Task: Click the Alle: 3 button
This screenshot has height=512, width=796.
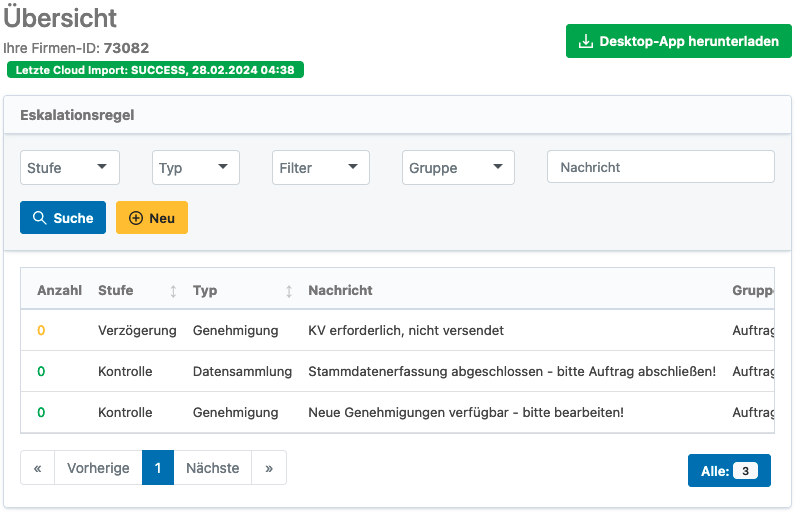Action: (x=729, y=471)
